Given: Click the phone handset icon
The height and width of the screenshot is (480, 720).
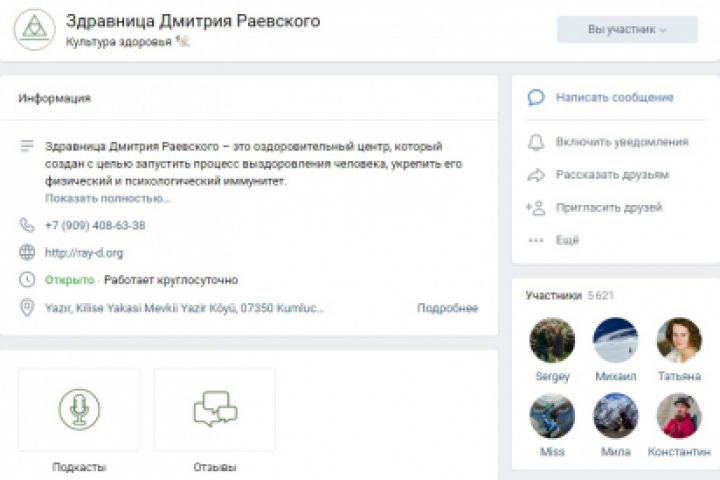Looking at the screenshot, I should click(x=27, y=225).
